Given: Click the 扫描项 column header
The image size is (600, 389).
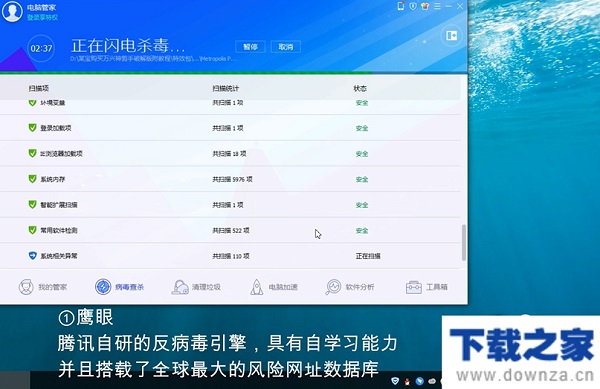Looking at the screenshot, I should pos(39,88).
